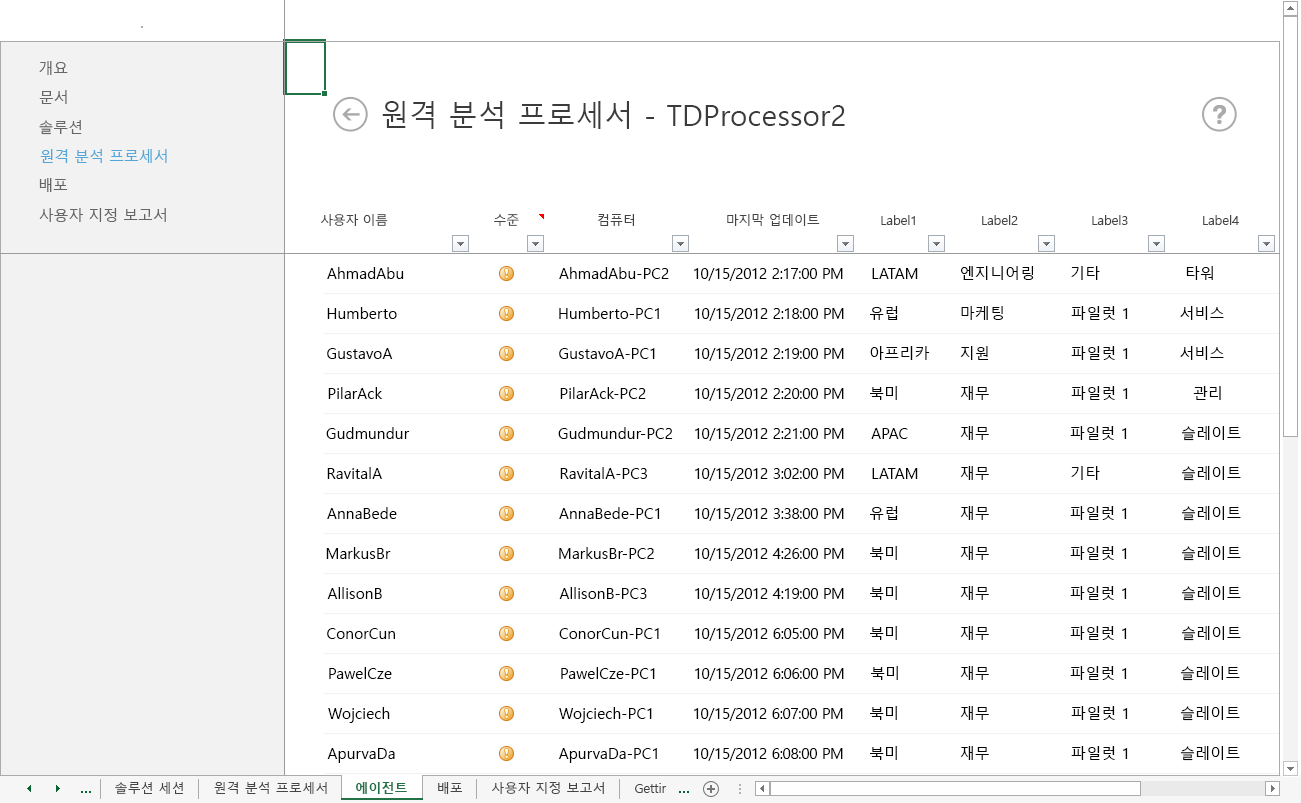Click warning icon in PawelCze row

pos(506,673)
